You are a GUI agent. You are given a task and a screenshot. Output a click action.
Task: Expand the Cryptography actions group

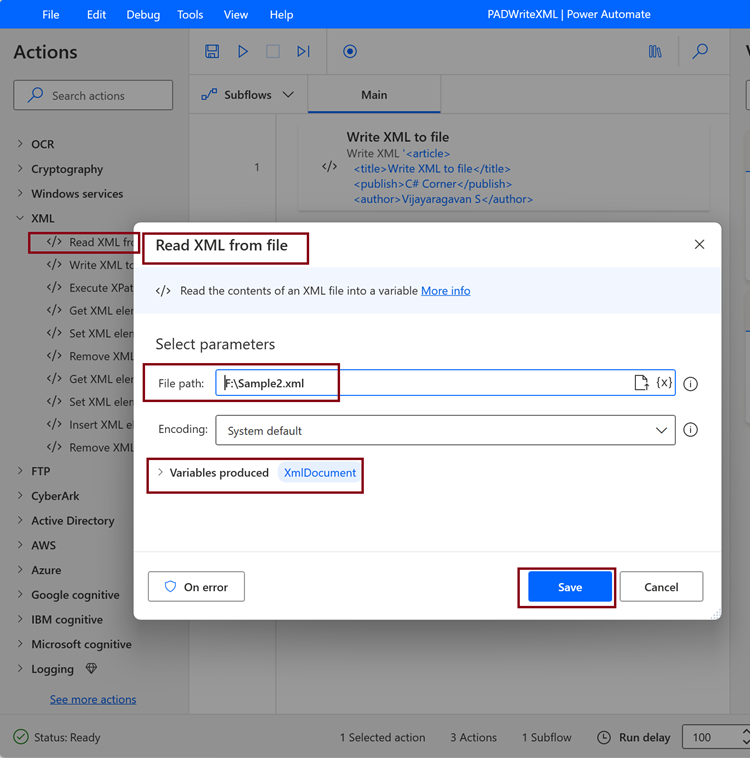20,169
